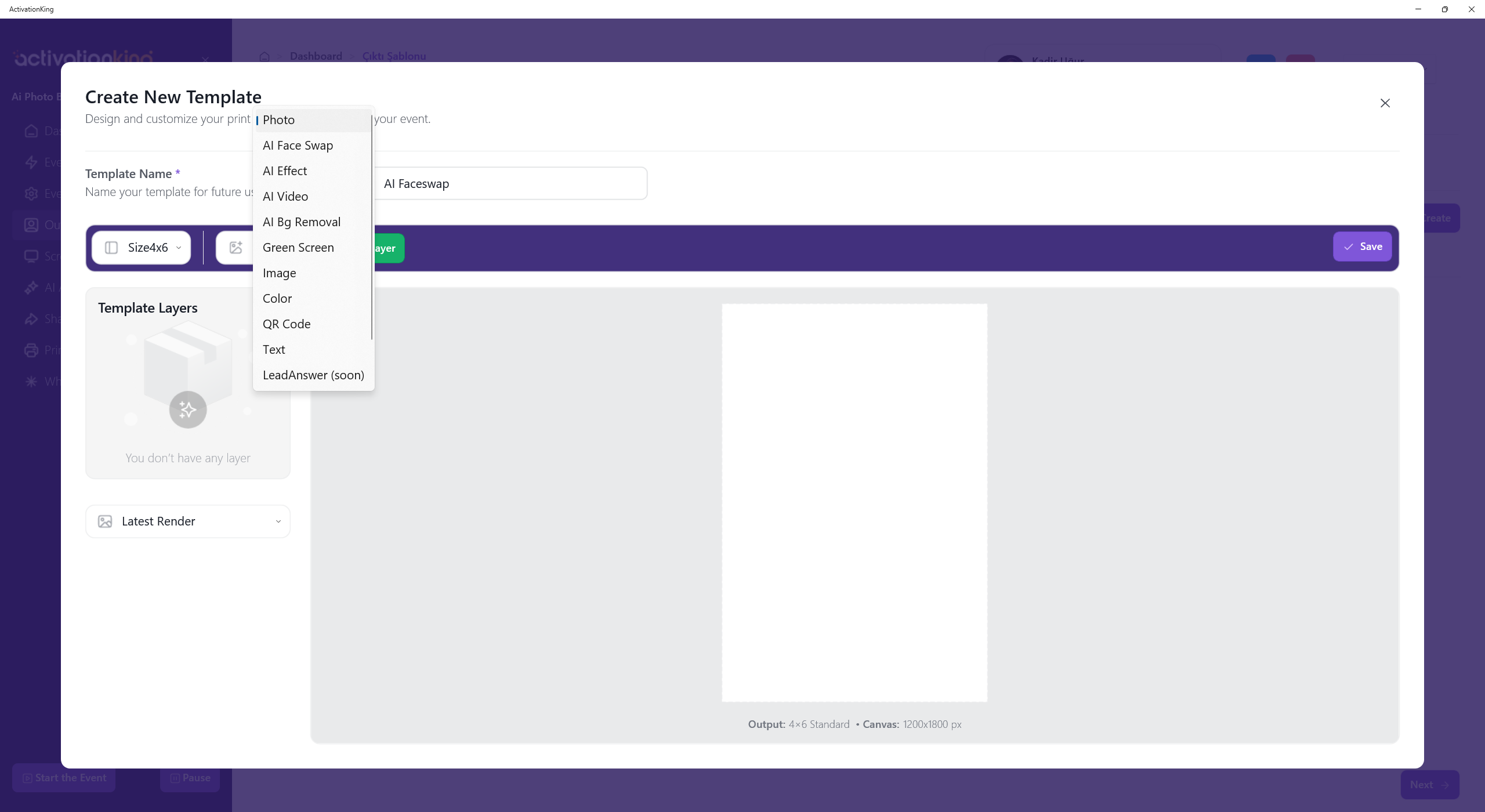Select AI Video option

click(285, 197)
